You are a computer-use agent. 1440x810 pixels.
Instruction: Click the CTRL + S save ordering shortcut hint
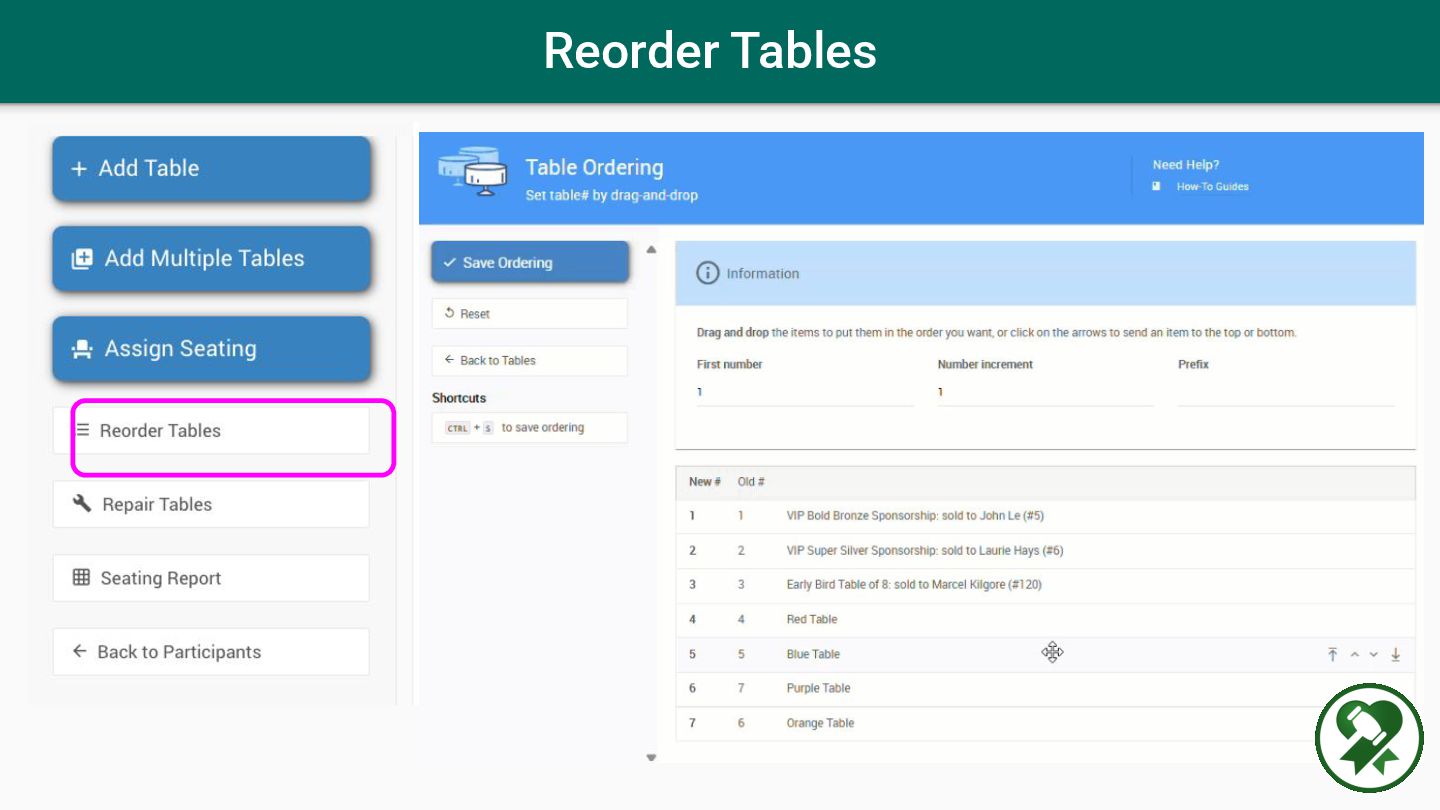point(530,427)
